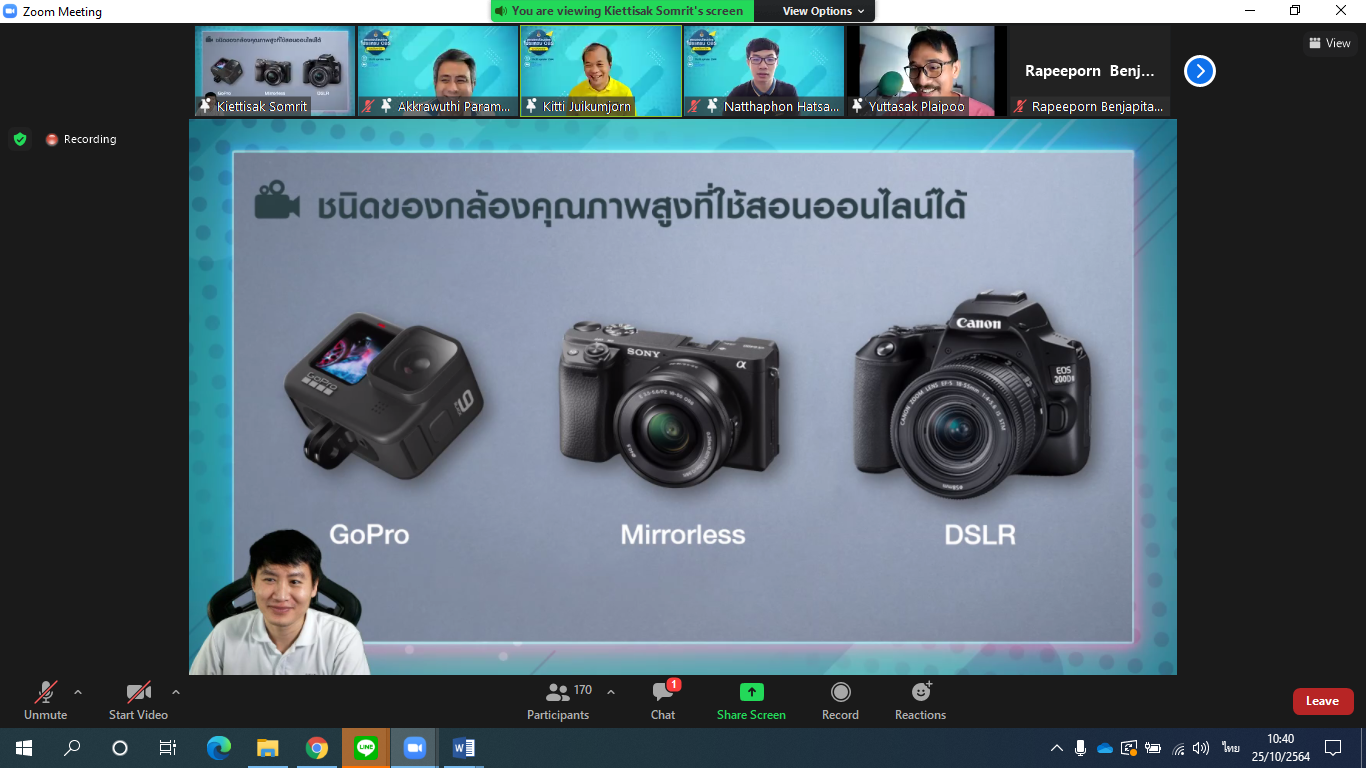Open Microsoft Edge from taskbar

point(218,747)
